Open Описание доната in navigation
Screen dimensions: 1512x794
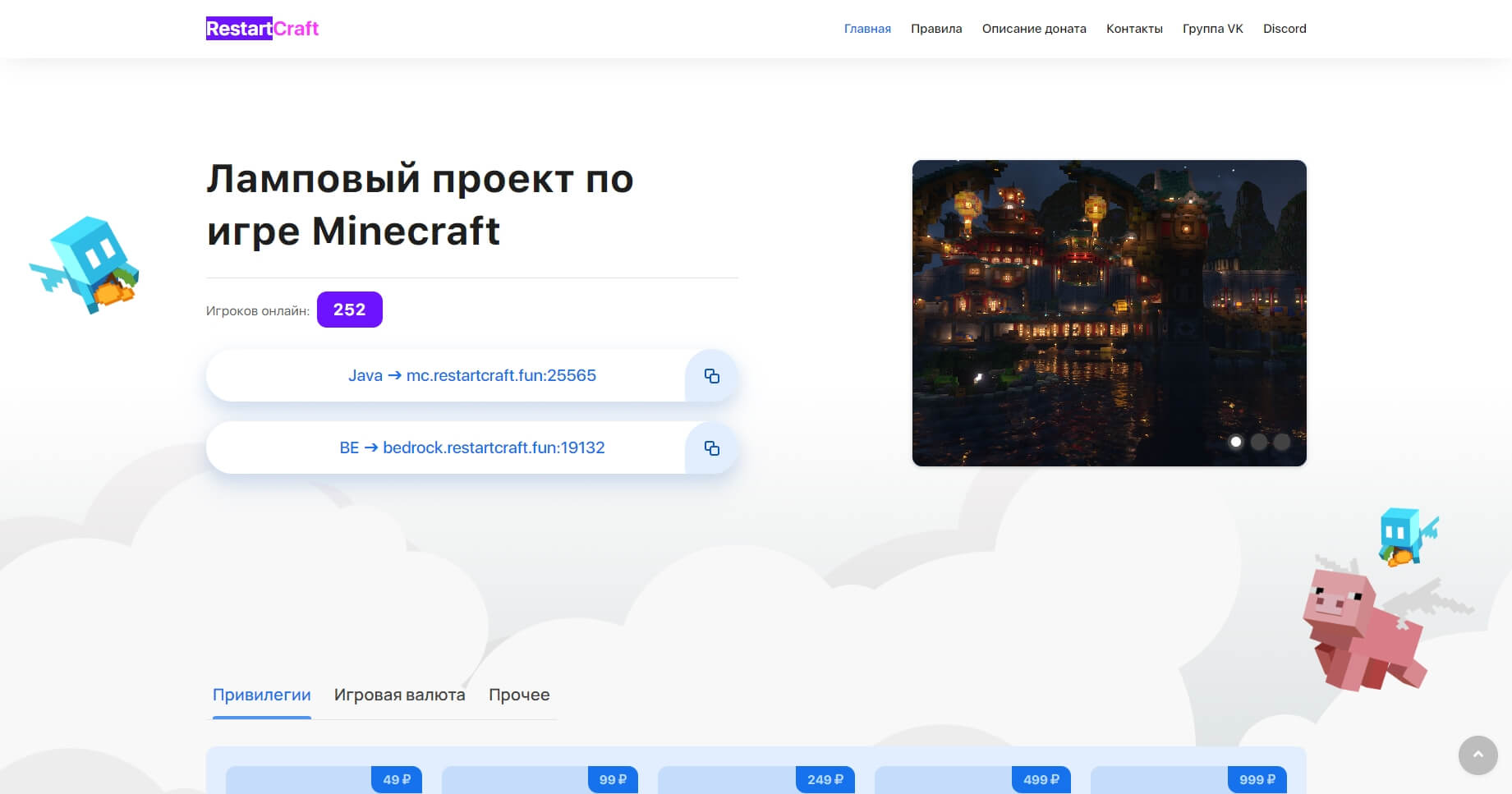[x=1034, y=29]
